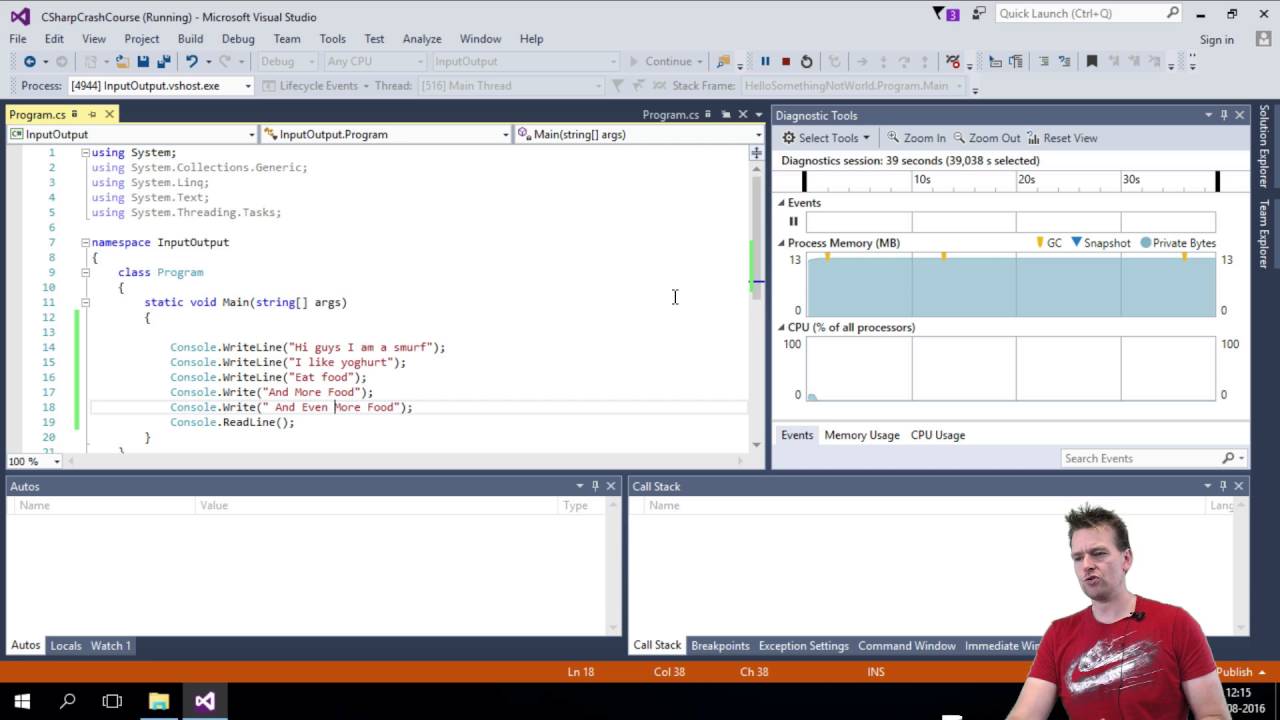Image resolution: width=1280 pixels, height=720 pixels.
Task: Switch to the CPU Usage tab
Action: [938, 435]
